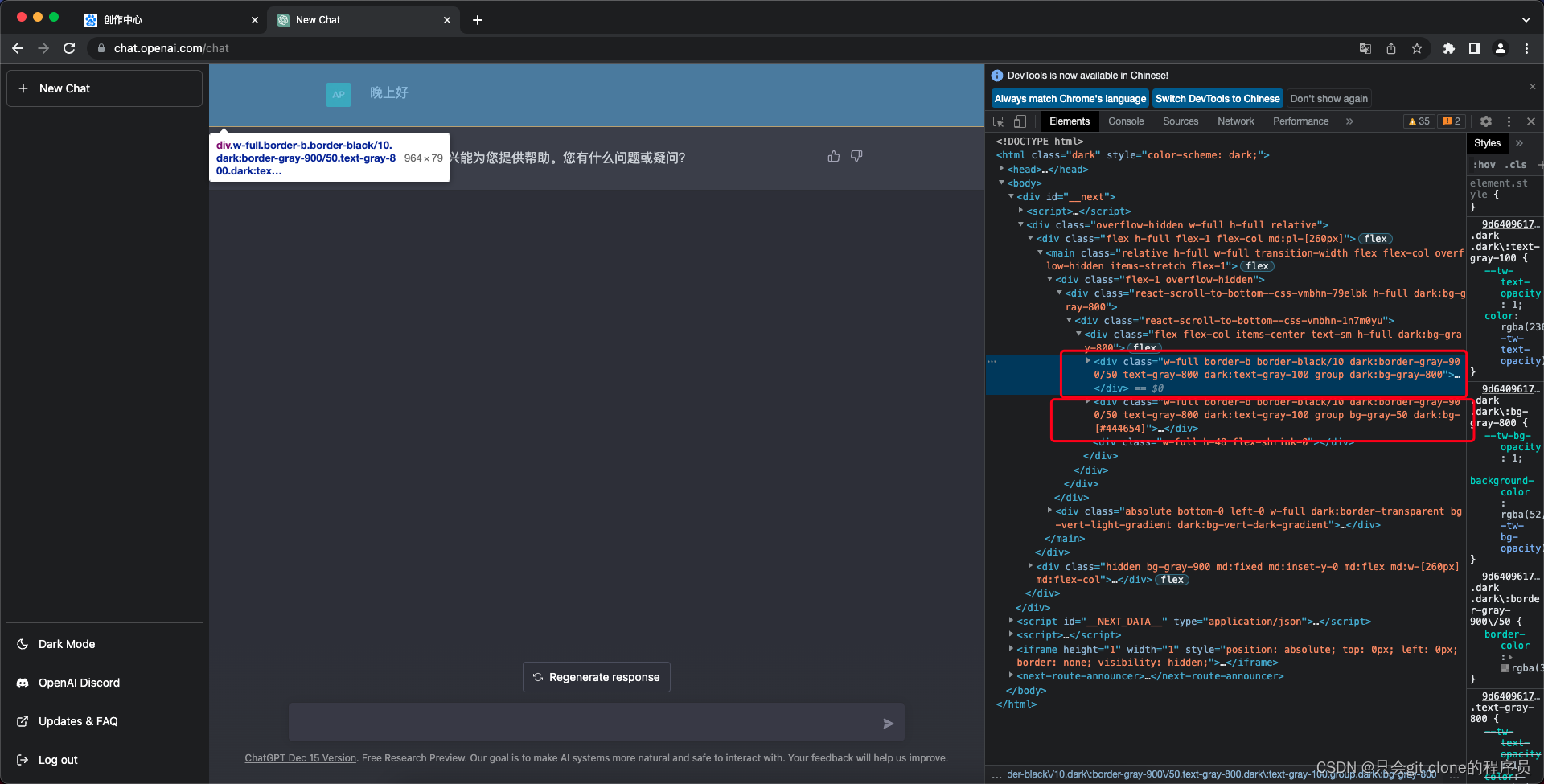The height and width of the screenshot is (784, 1544).
Task: Click Switch DevTools to Chinese button
Action: pos(1217,99)
